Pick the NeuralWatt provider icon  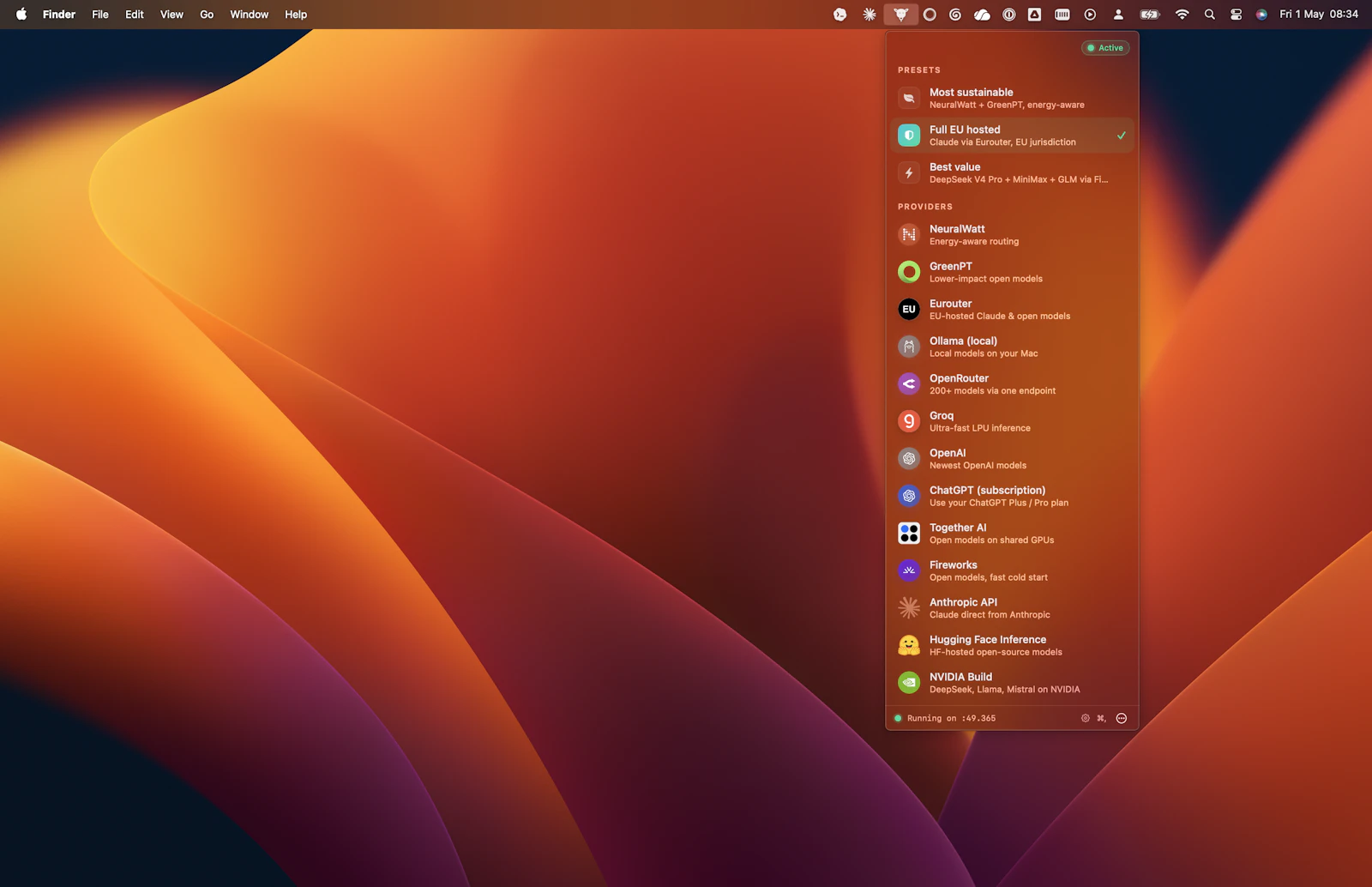click(909, 234)
